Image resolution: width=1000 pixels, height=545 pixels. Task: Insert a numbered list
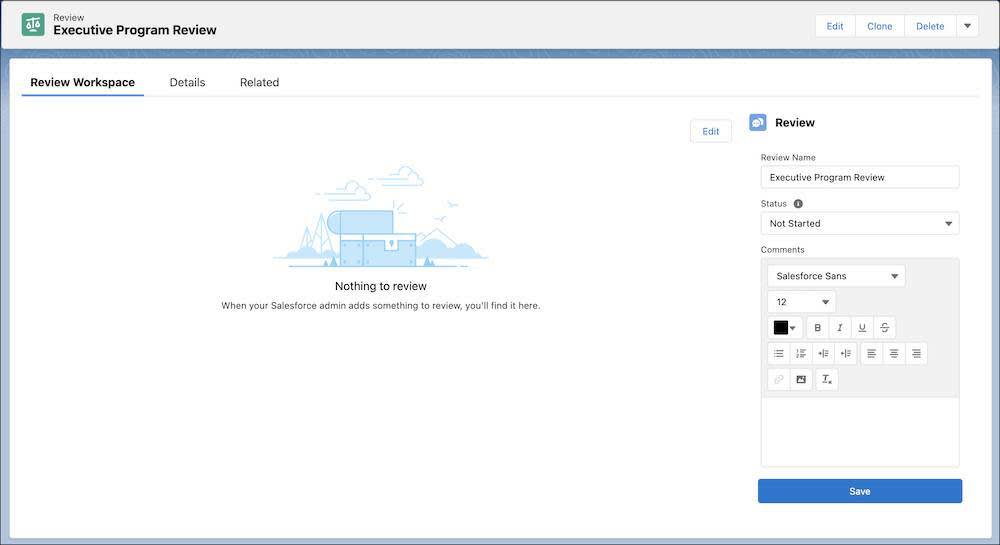click(801, 353)
